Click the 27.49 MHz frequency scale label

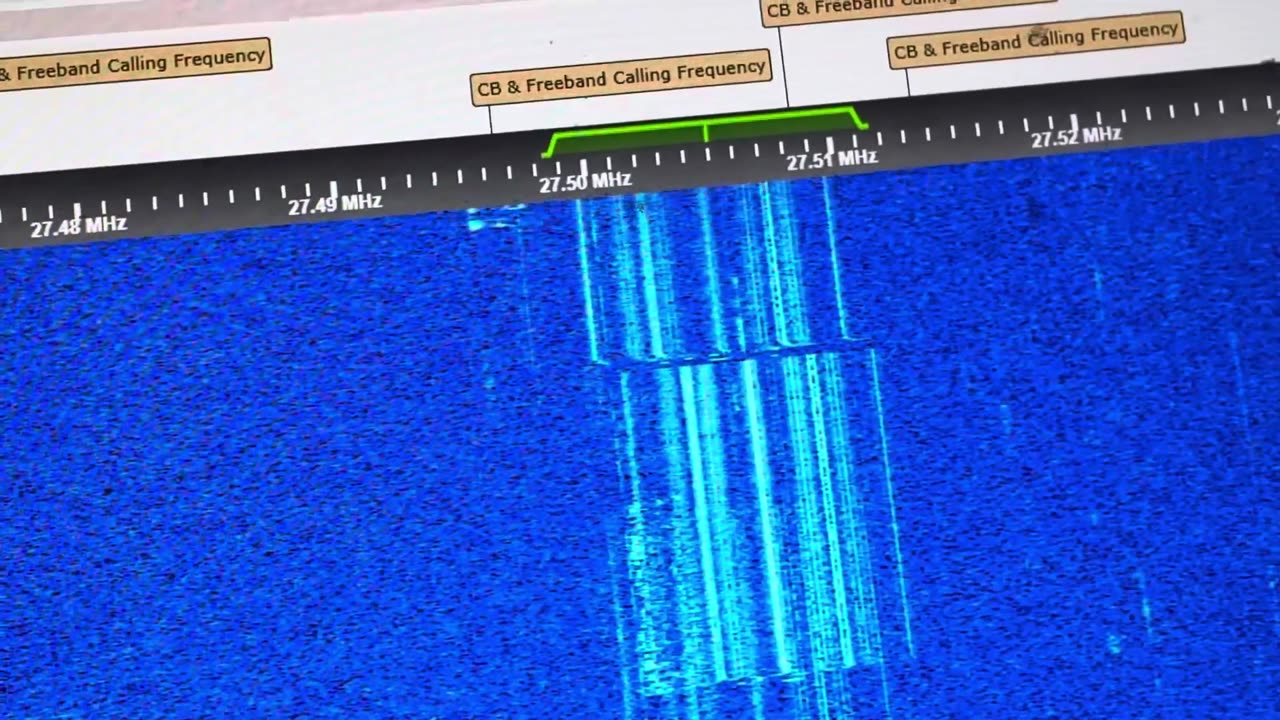(x=335, y=204)
